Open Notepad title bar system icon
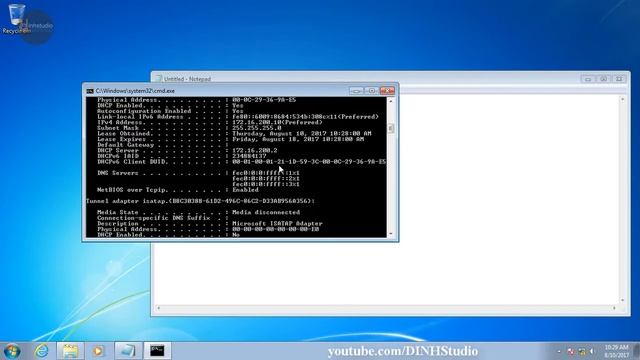The height and width of the screenshot is (360, 640). (159, 79)
